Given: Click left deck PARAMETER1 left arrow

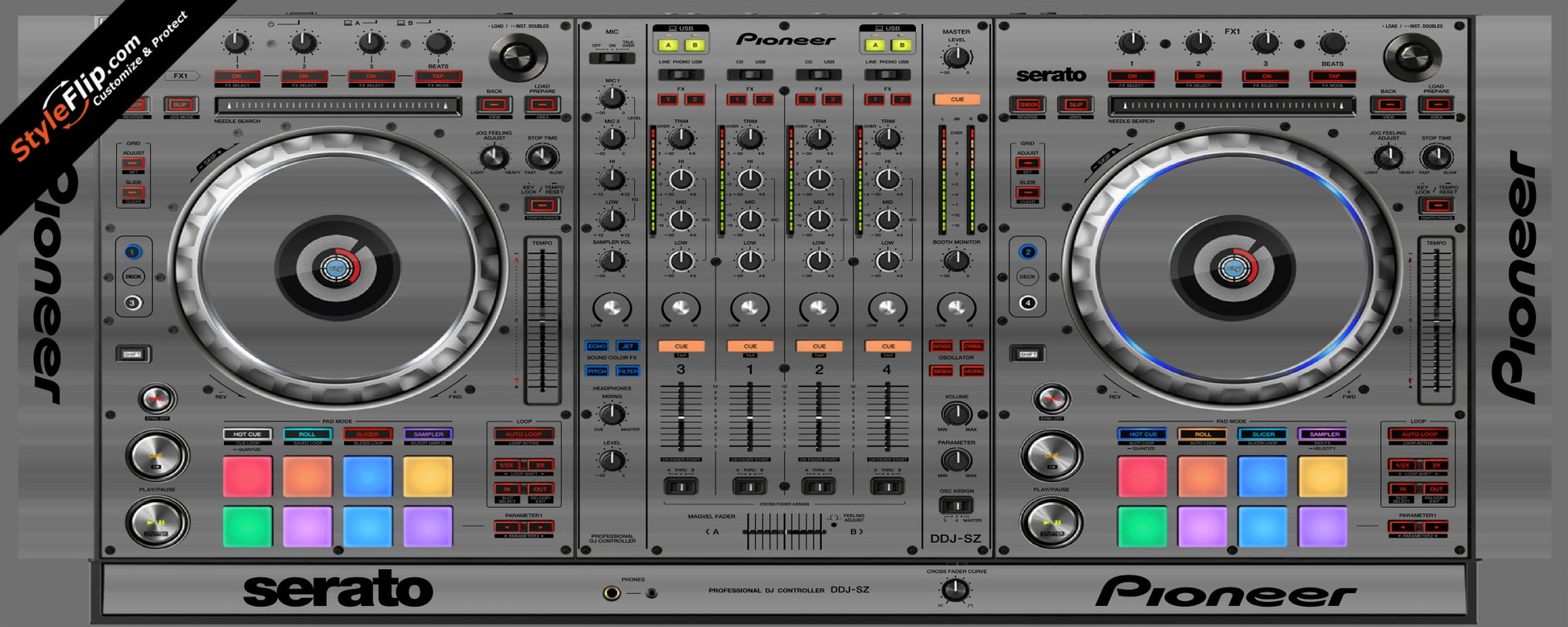Looking at the screenshot, I should (x=507, y=527).
